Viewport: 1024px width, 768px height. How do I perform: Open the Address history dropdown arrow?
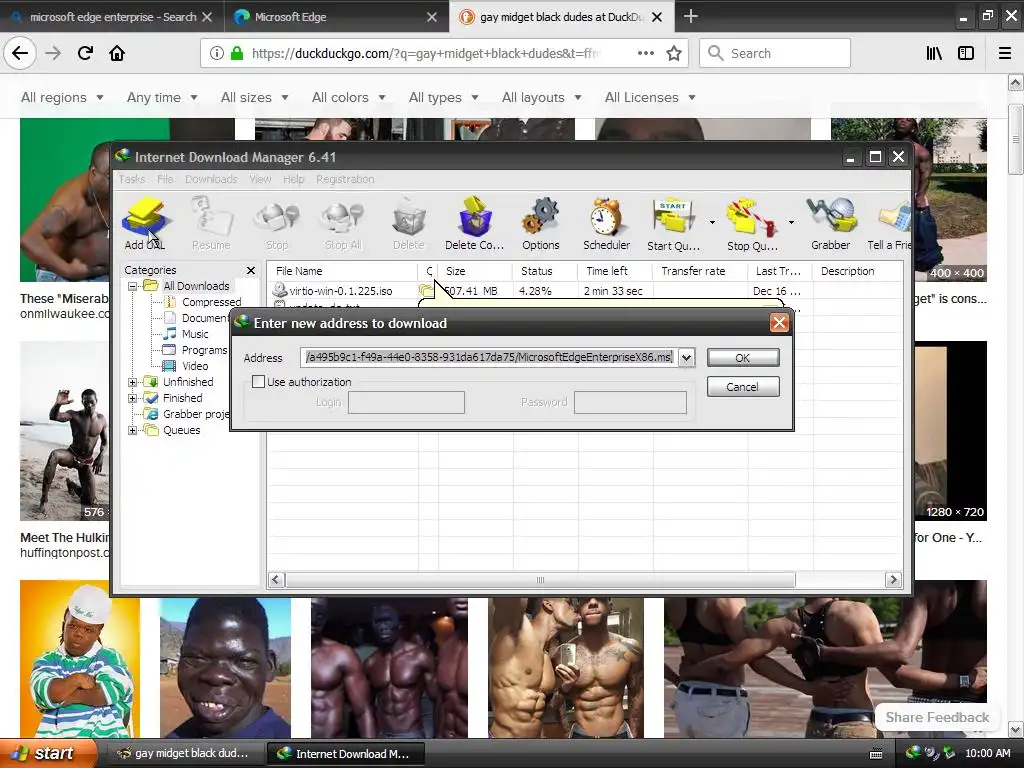tap(686, 357)
